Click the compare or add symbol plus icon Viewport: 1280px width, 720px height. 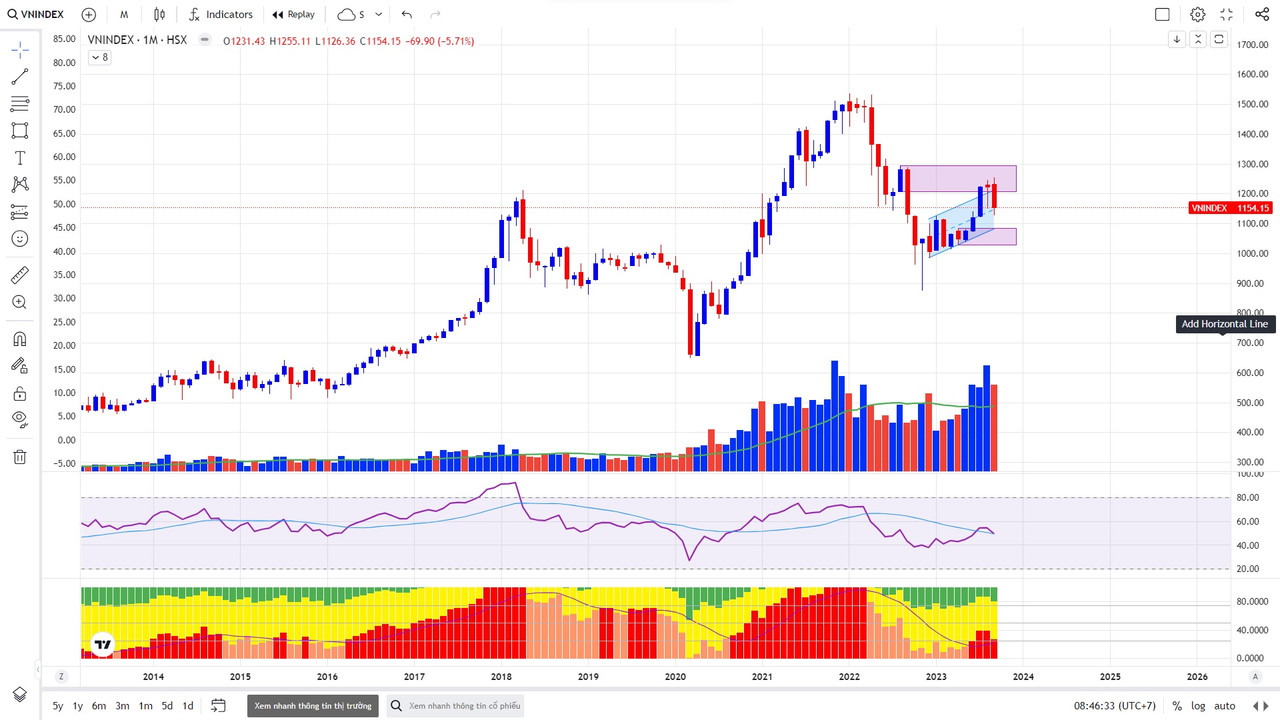pos(88,14)
